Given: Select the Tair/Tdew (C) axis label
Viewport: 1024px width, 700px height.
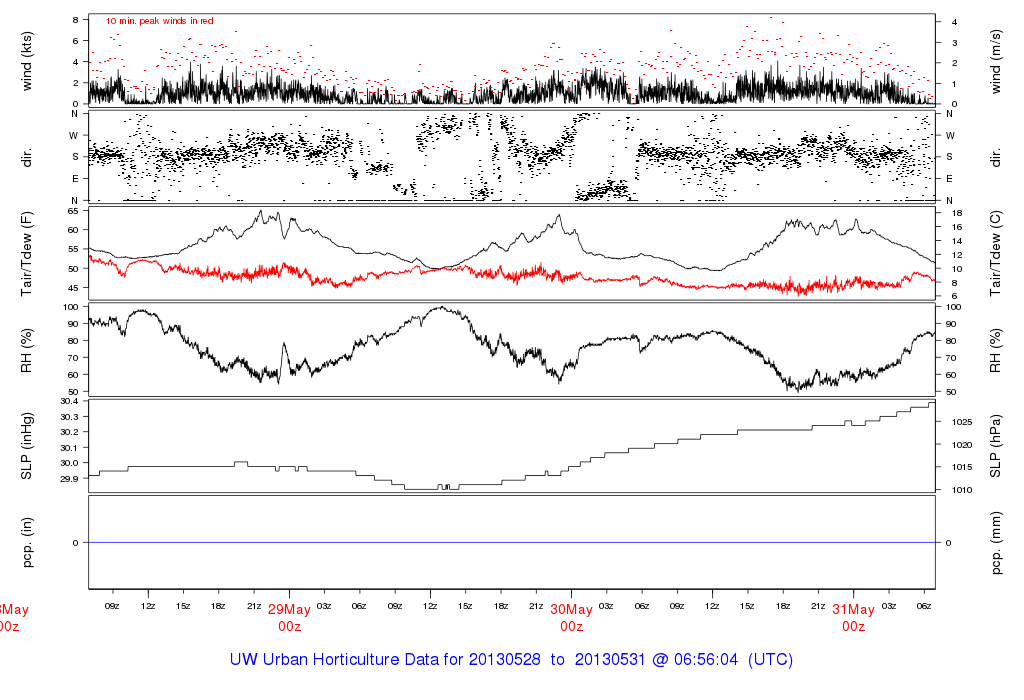Looking at the screenshot, I should coord(997,253).
